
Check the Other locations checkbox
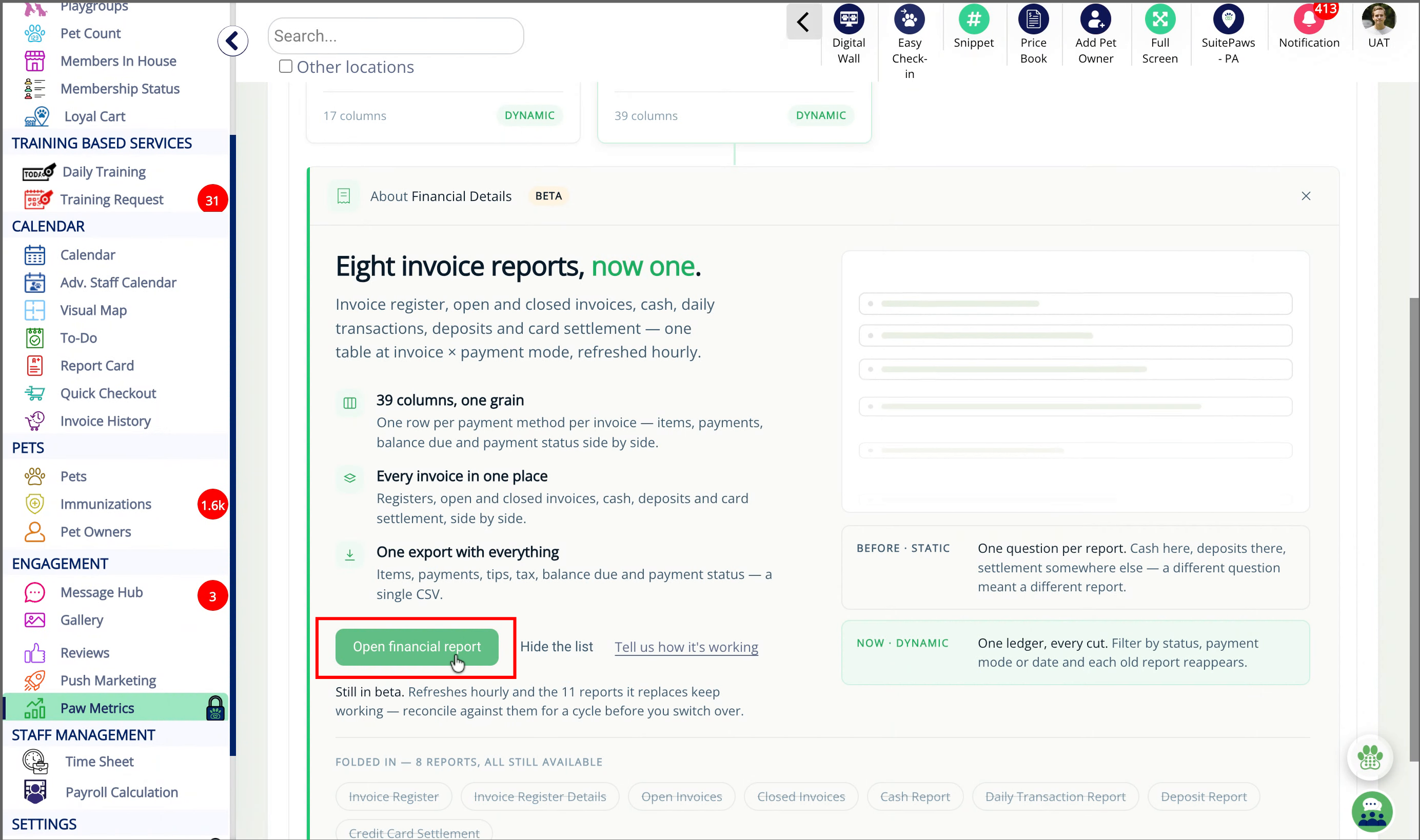click(x=285, y=66)
